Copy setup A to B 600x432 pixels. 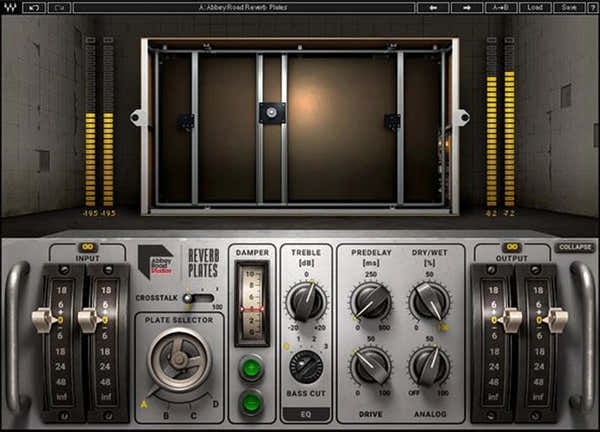pos(501,7)
